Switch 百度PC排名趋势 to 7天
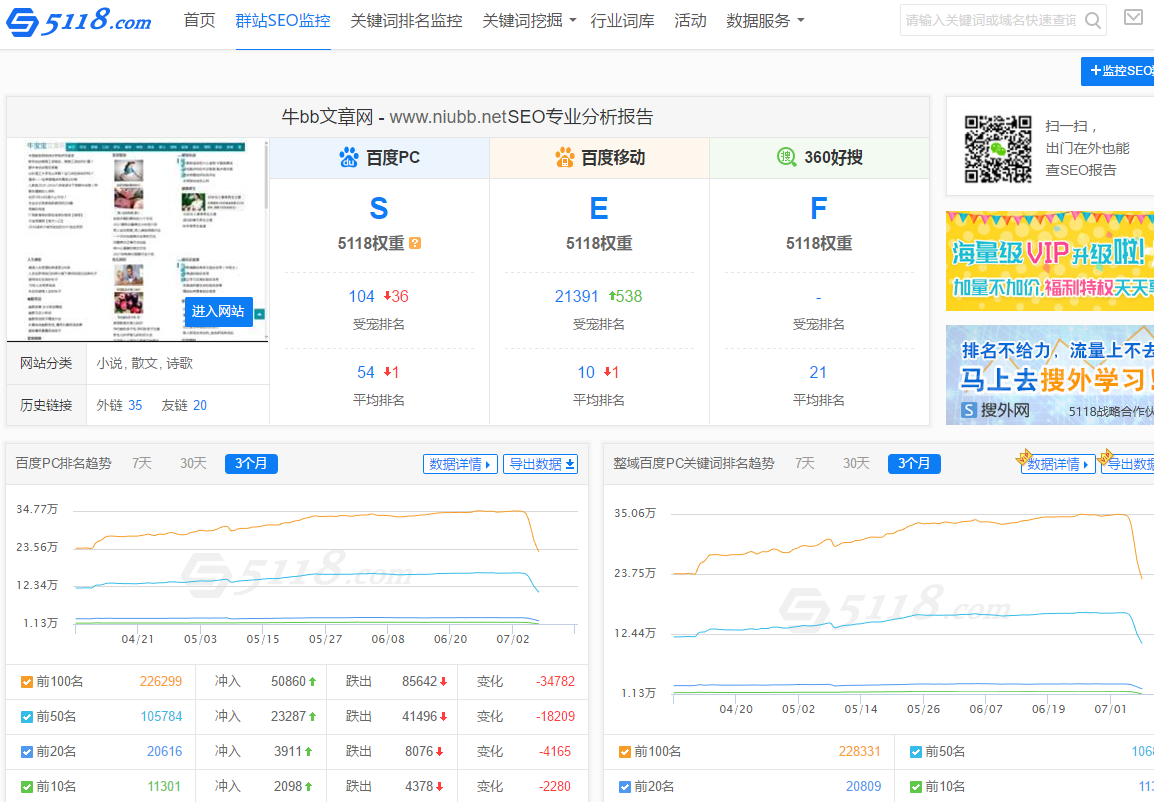1154x802 pixels. [142, 464]
